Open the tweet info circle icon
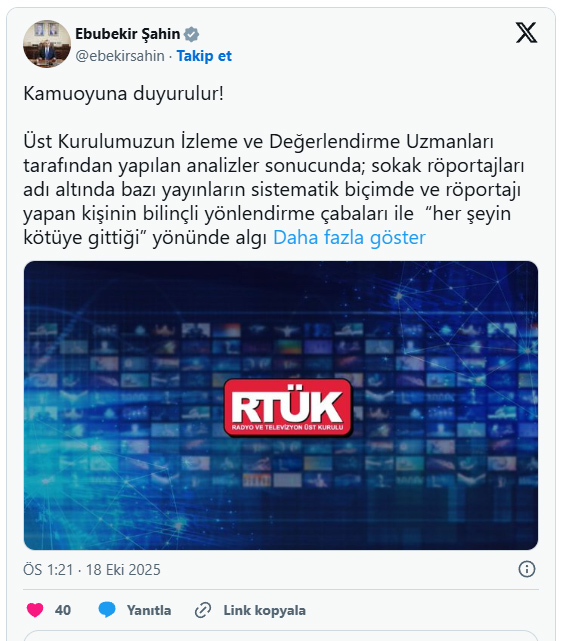Image resolution: width=563 pixels, height=641 pixels. 527,569
